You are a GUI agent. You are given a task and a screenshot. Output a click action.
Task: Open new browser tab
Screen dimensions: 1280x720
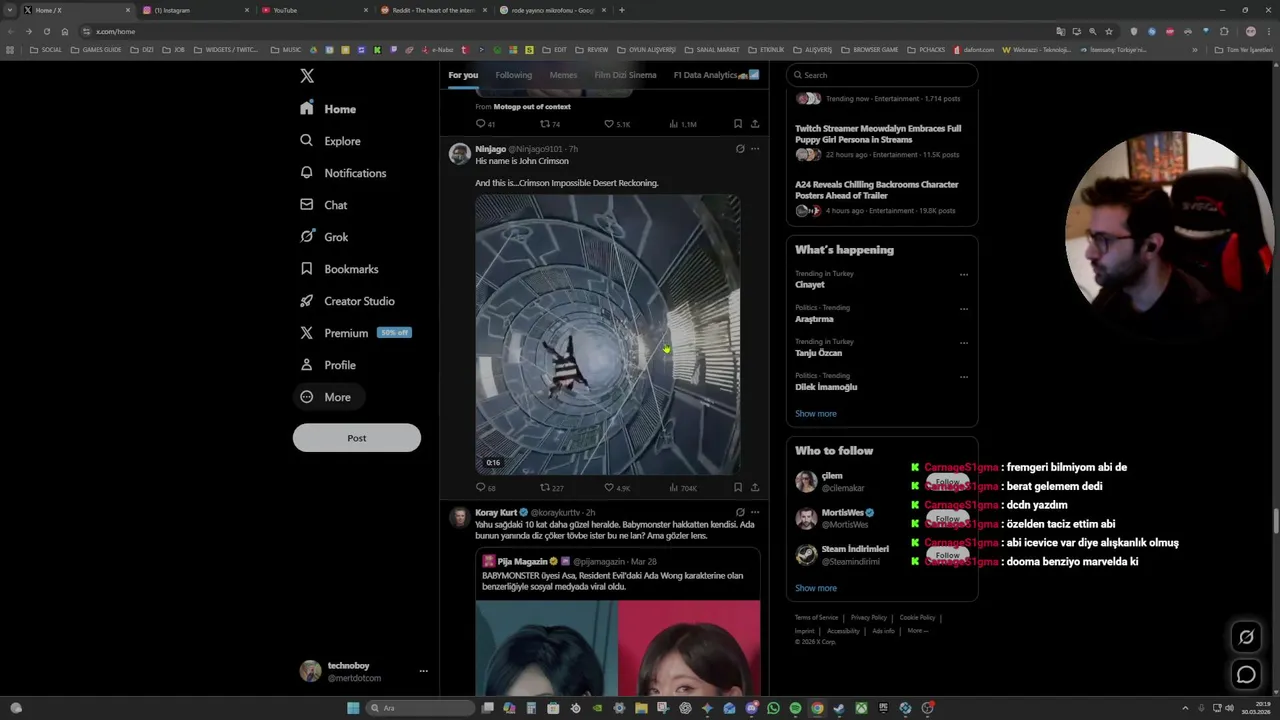click(622, 10)
